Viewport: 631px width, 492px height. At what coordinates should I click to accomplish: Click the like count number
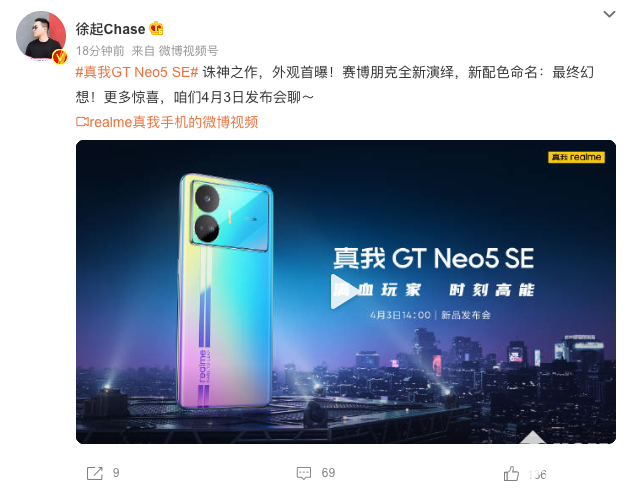click(x=537, y=474)
